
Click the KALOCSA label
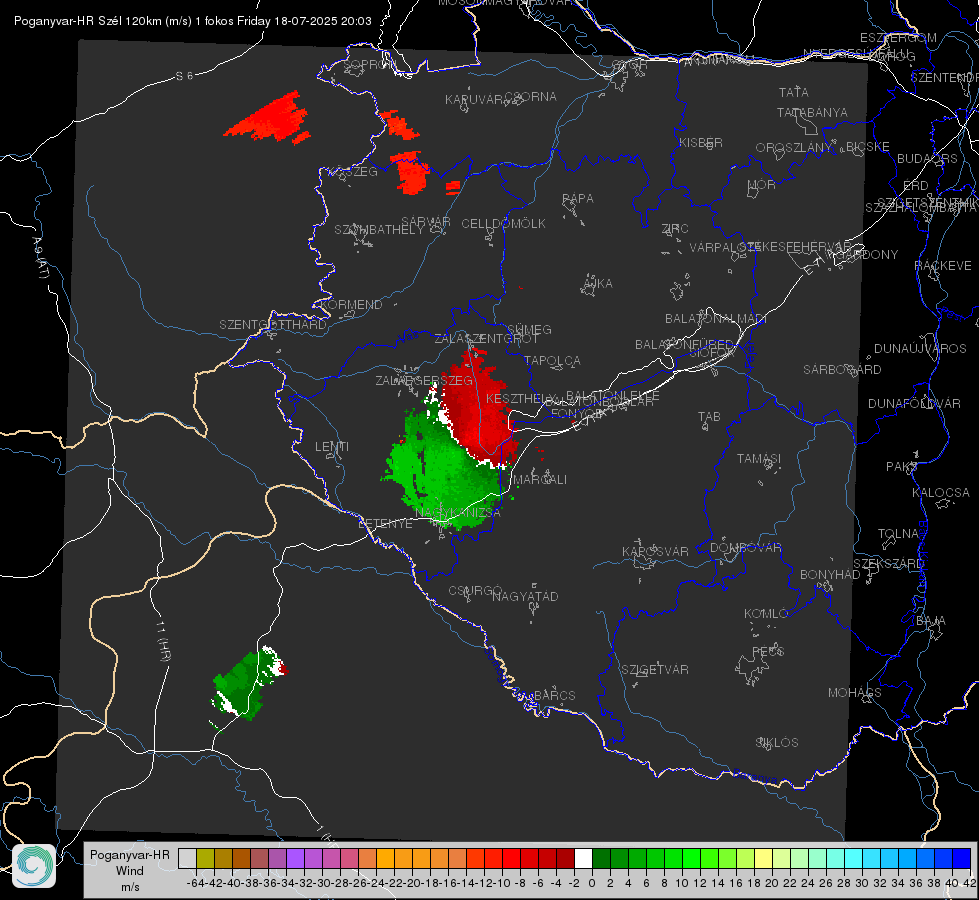940,493
